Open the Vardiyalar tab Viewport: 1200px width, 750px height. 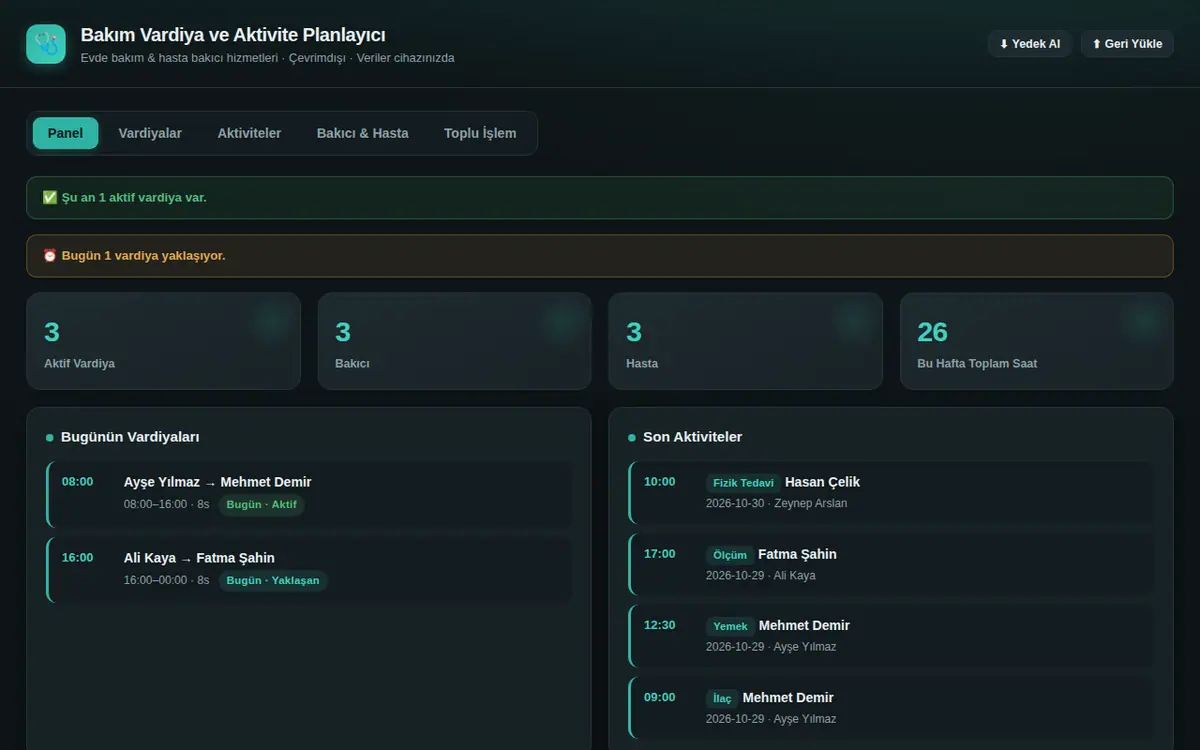click(150, 133)
